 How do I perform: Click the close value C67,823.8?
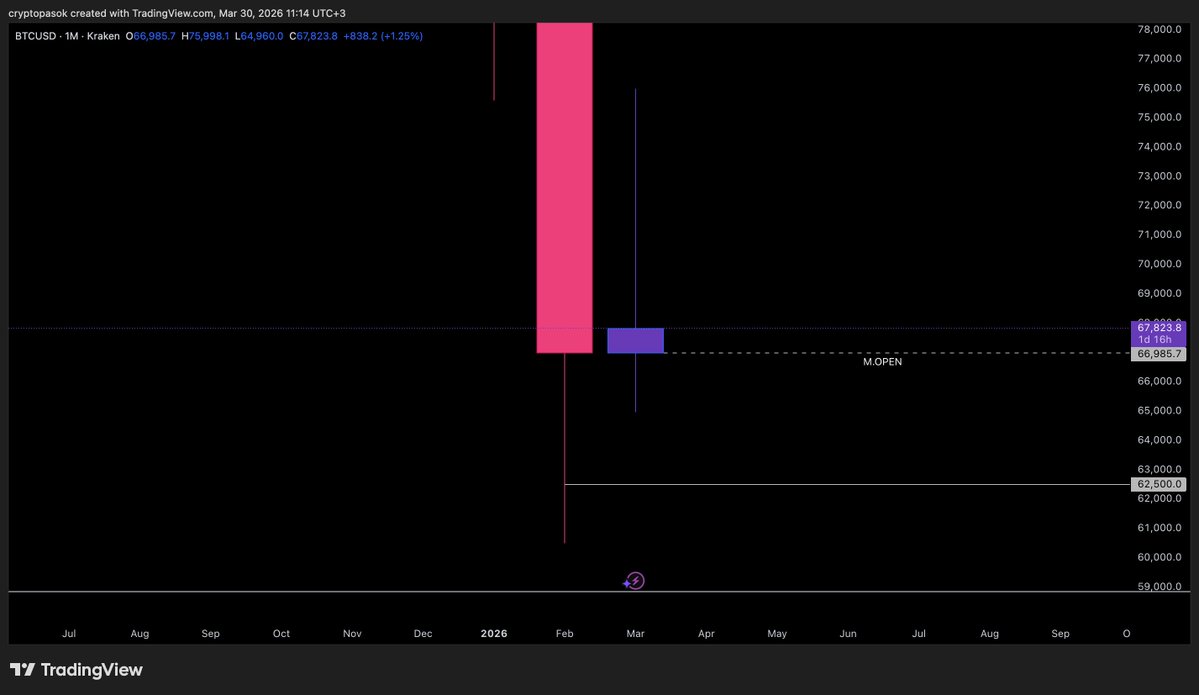pyautogui.click(x=314, y=36)
